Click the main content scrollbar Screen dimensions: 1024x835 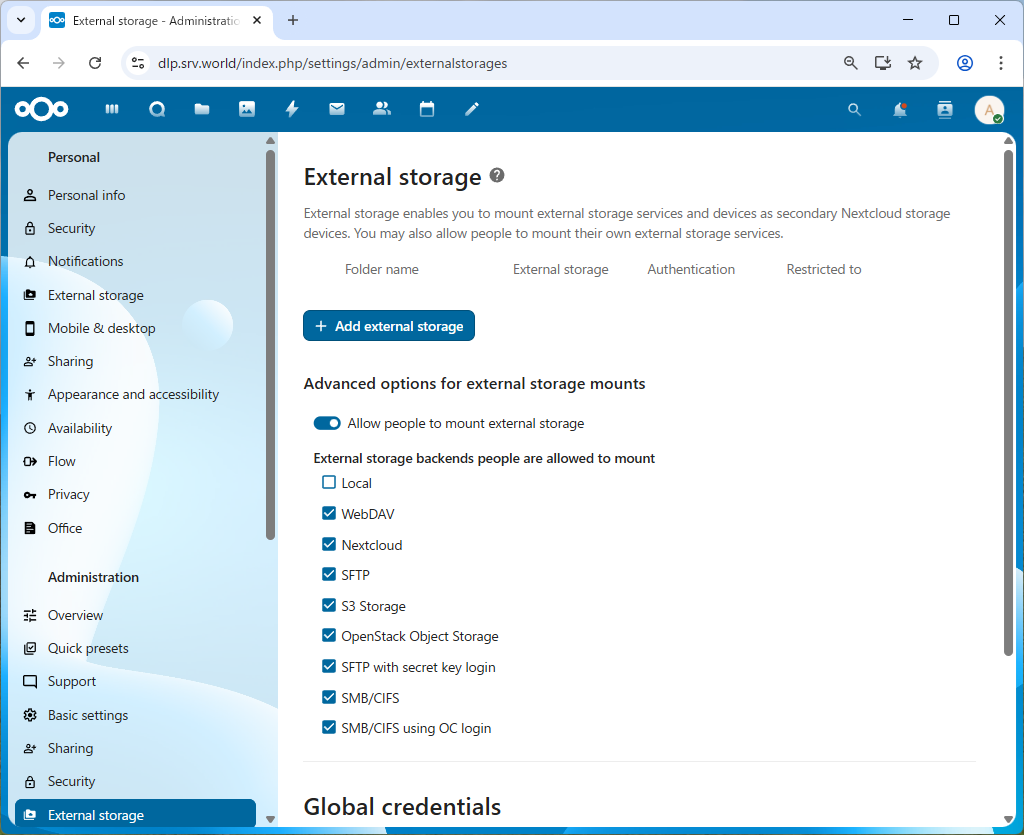(x=1008, y=403)
